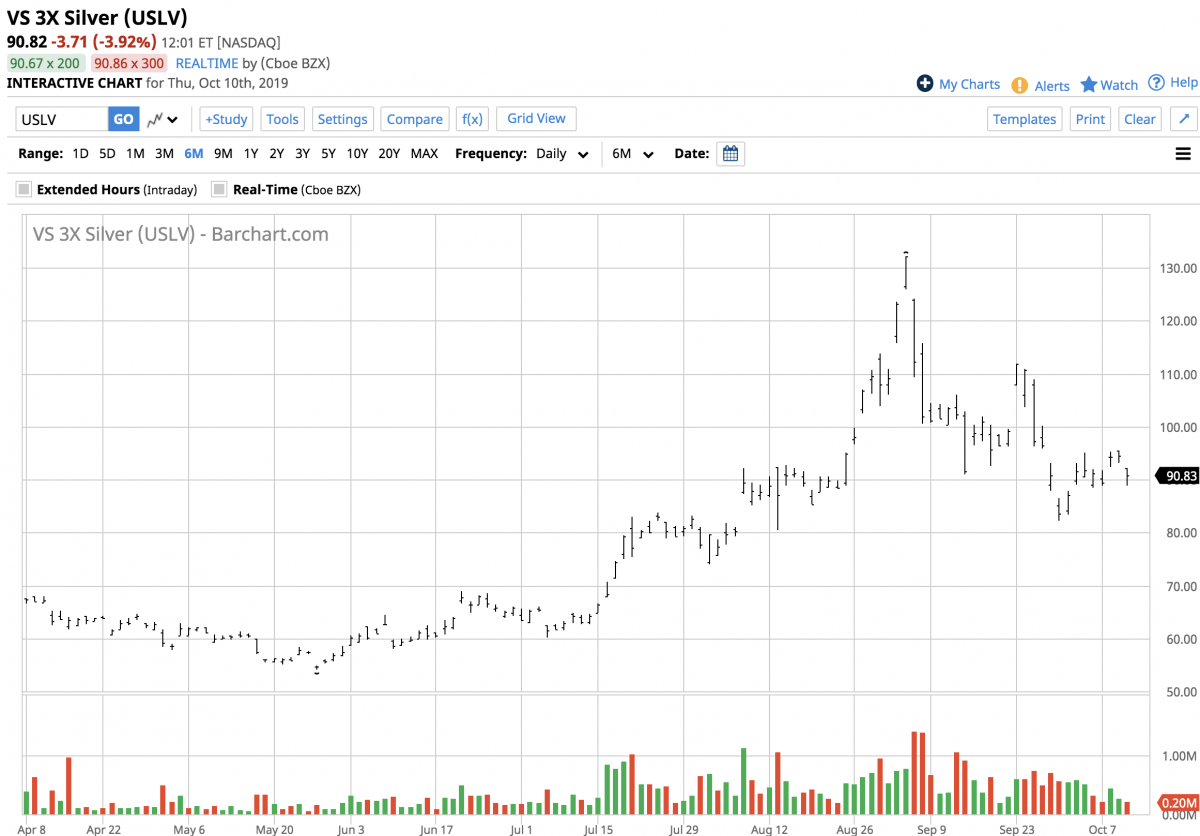The height and width of the screenshot is (836, 1200).
Task: Click the "110.00" price axis label
Action: tap(1178, 374)
